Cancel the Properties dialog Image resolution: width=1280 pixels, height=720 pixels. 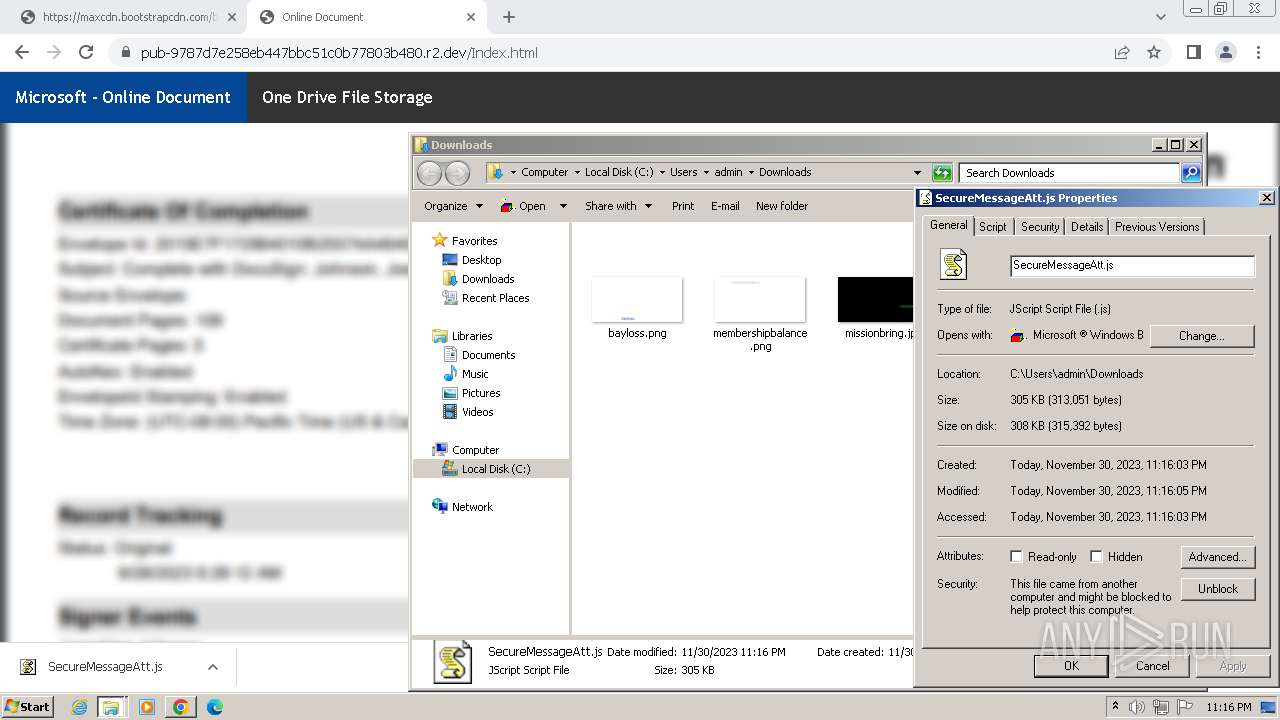[1152, 666]
